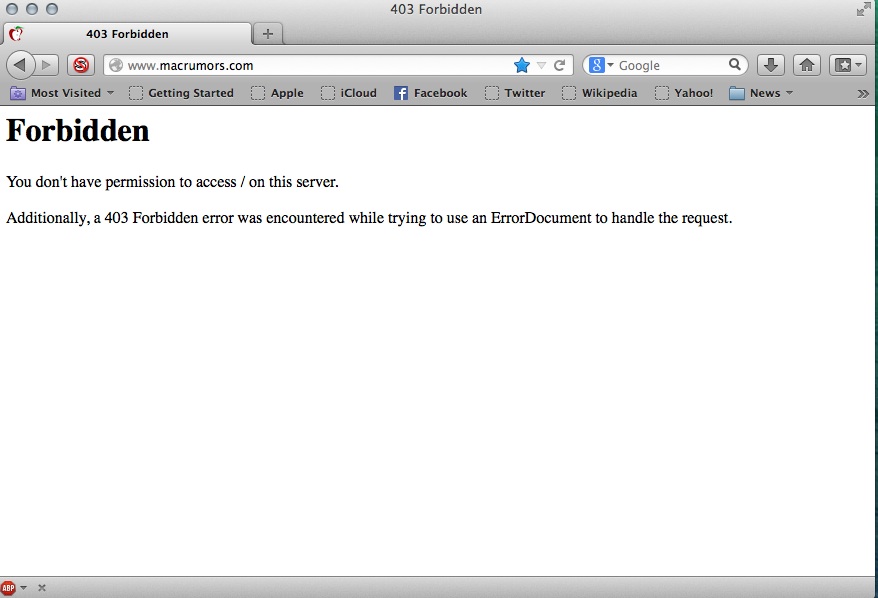
Task: Bookmark this page with the star
Action: point(521,66)
